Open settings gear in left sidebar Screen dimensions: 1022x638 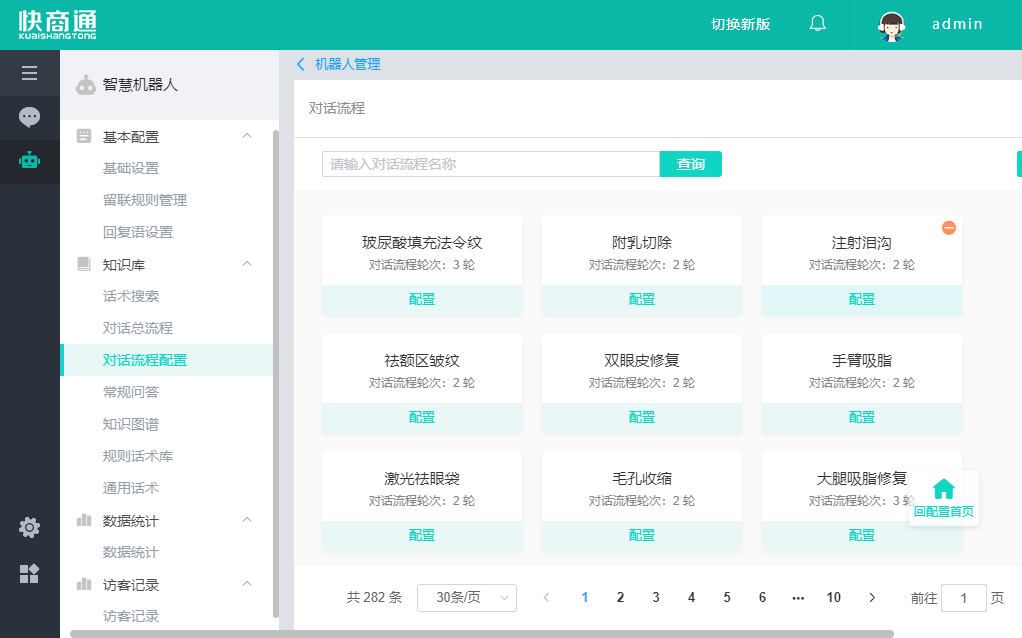(x=29, y=527)
